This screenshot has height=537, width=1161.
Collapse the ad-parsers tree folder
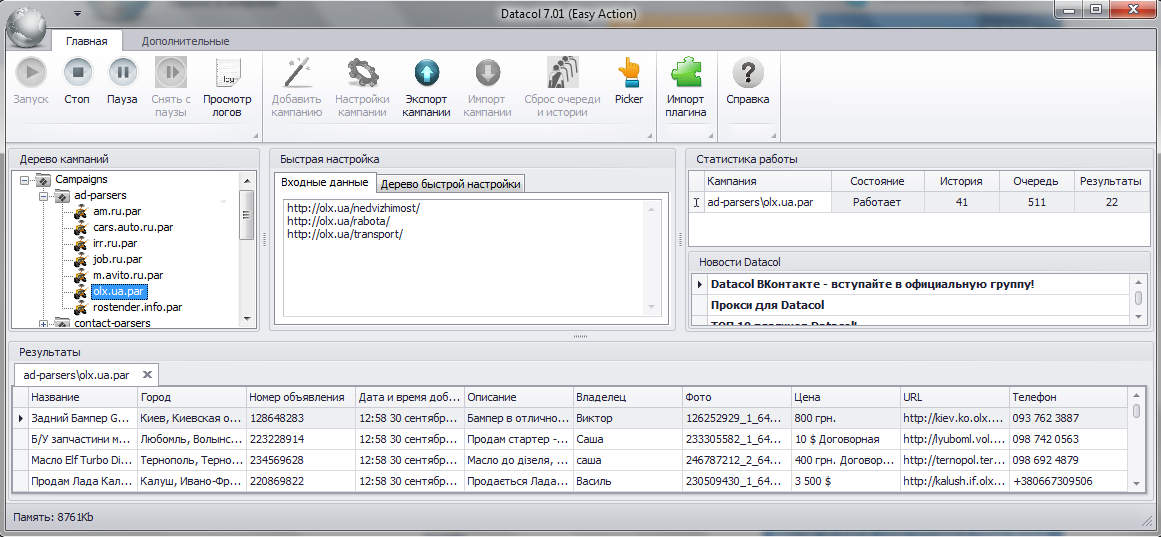coord(44,196)
